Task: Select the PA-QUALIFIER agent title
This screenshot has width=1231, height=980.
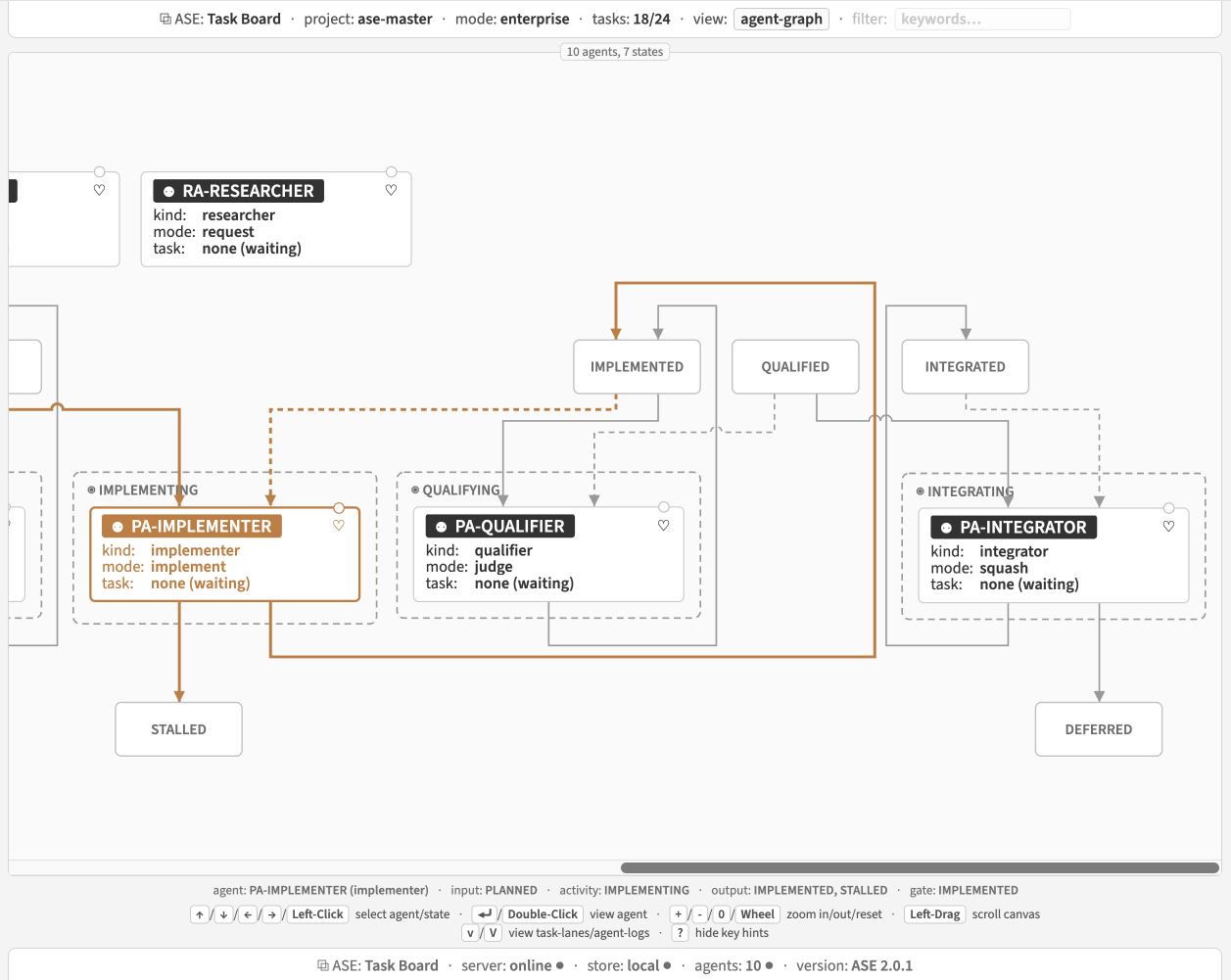Action: click(x=500, y=527)
